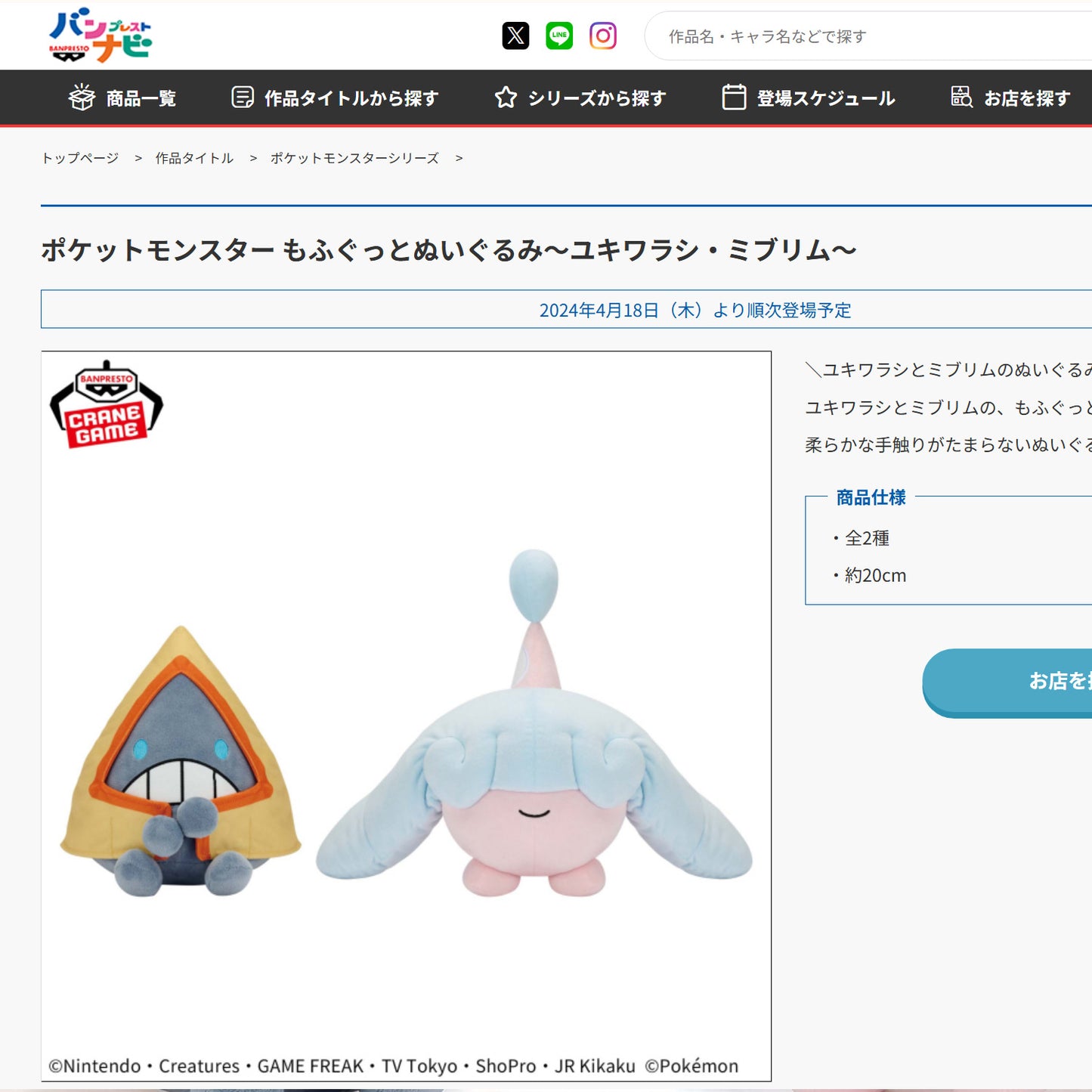This screenshot has height=1092, width=1092.
Task: Open the X (Twitter) social icon
Action: 515,36
